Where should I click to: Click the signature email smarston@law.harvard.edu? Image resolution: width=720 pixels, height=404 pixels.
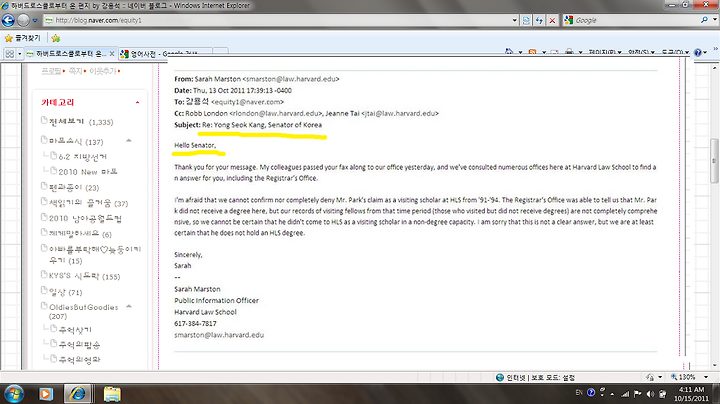(x=219, y=335)
